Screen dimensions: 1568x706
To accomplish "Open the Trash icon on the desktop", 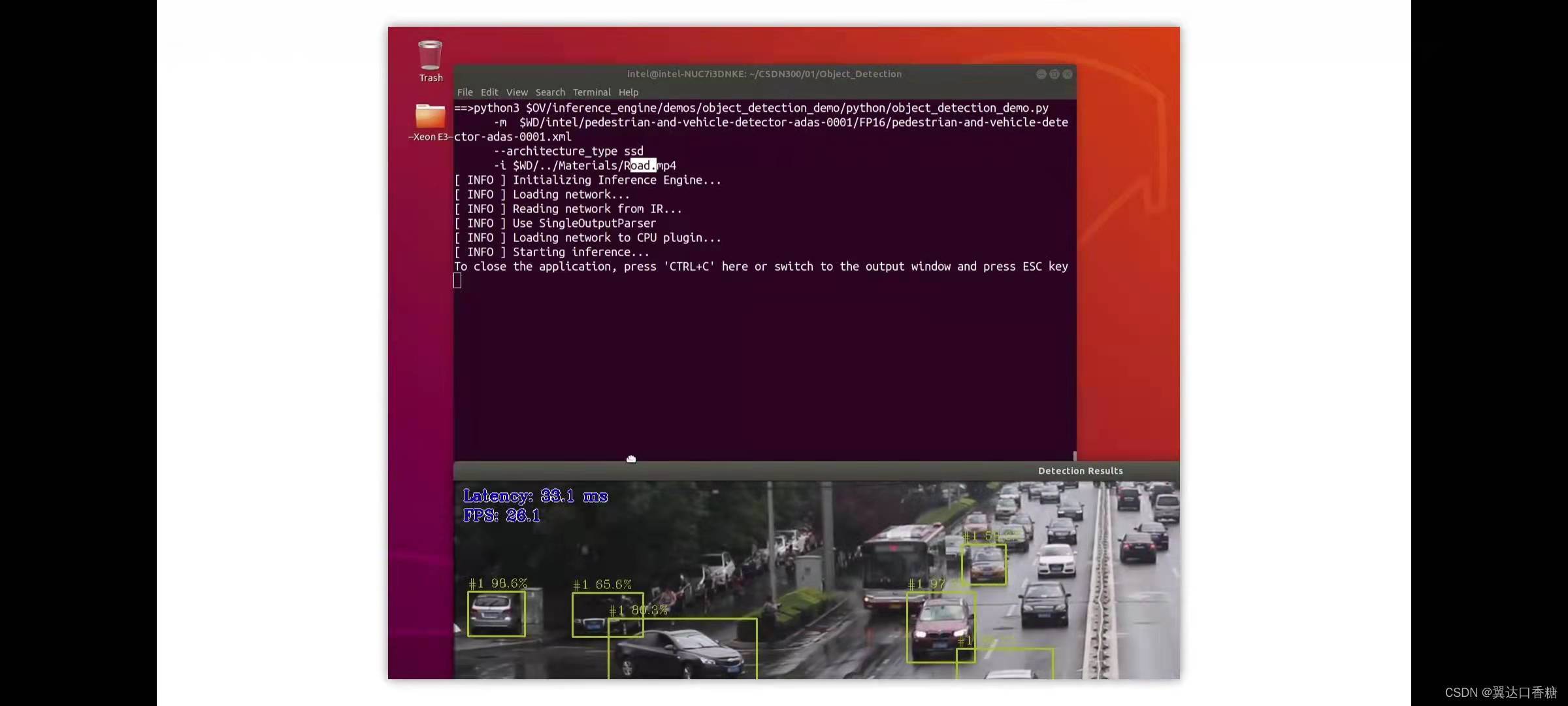I will click(431, 61).
